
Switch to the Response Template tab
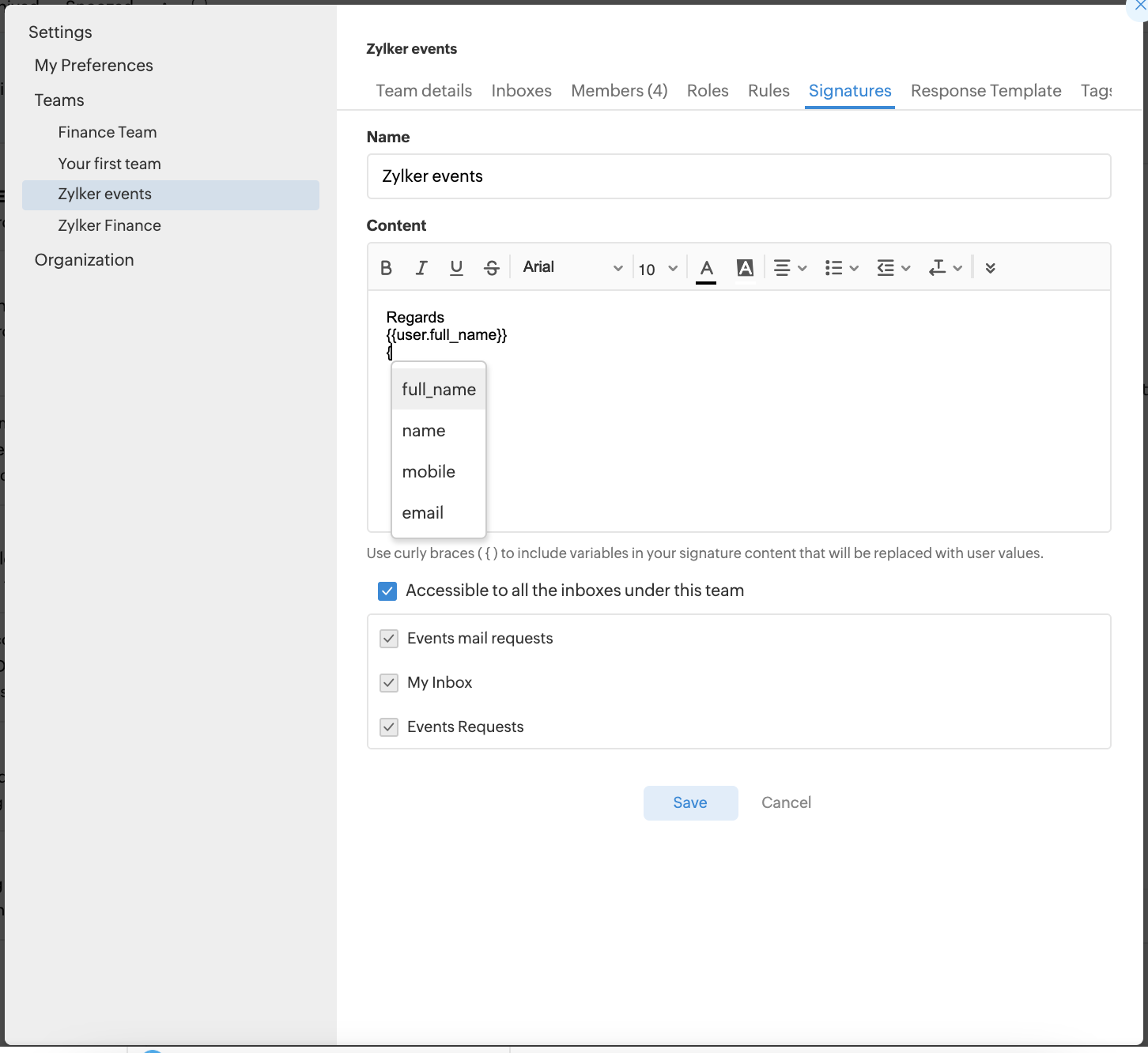point(986,91)
